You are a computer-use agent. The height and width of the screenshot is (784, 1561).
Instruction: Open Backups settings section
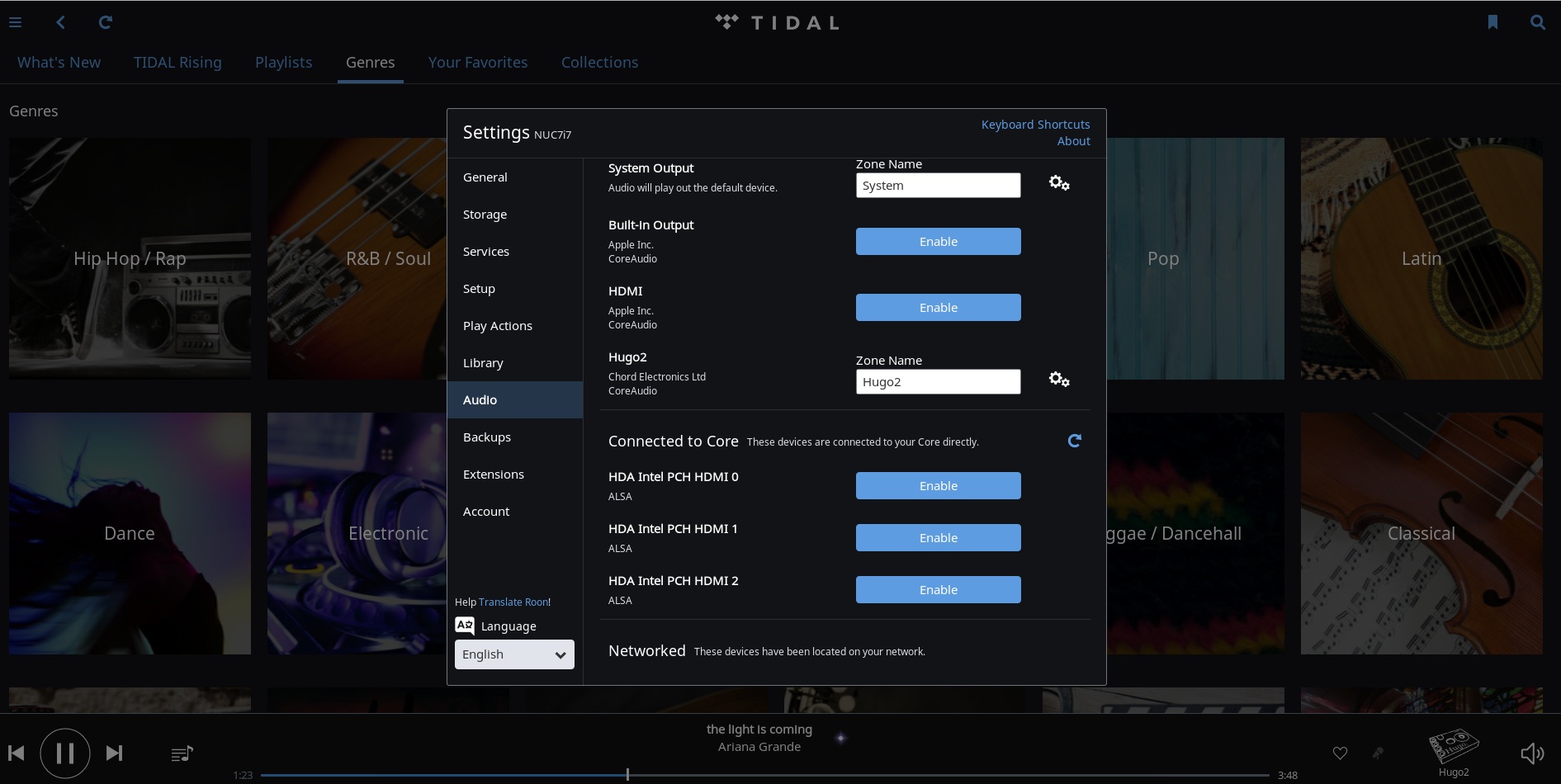coord(515,437)
